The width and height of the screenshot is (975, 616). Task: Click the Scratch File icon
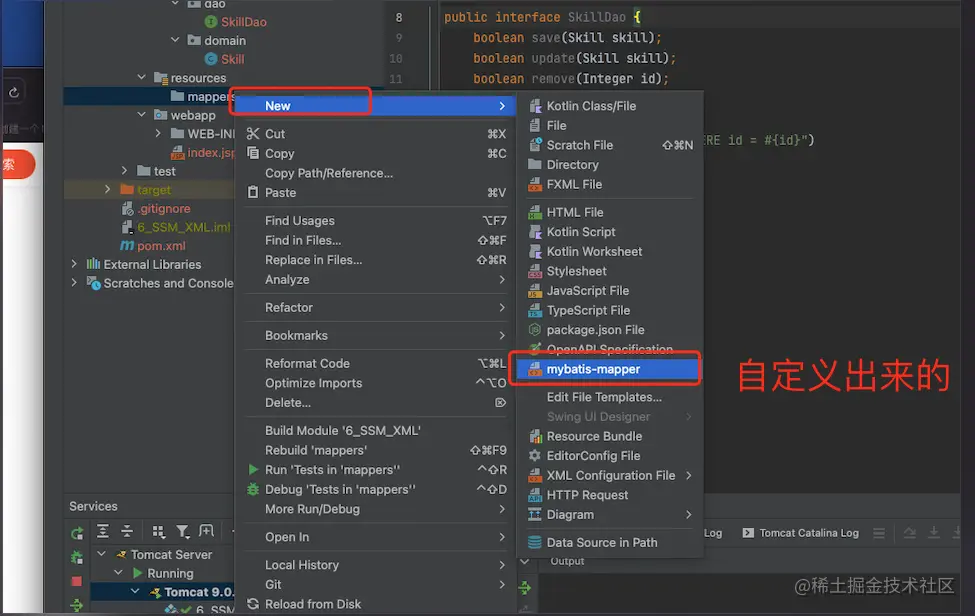coord(535,145)
